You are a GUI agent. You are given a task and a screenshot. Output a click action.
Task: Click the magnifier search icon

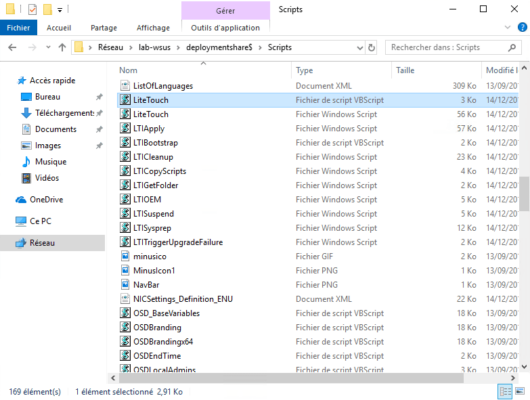coord(512,47)
